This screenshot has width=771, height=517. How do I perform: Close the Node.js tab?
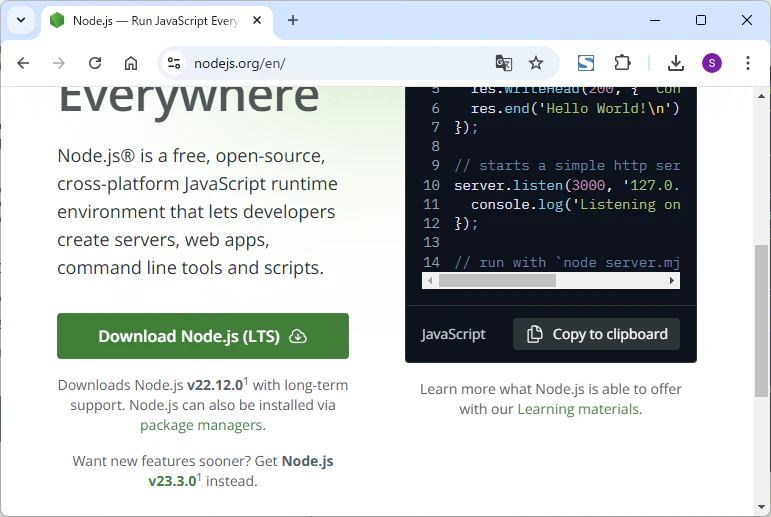(x=257, y=21)
